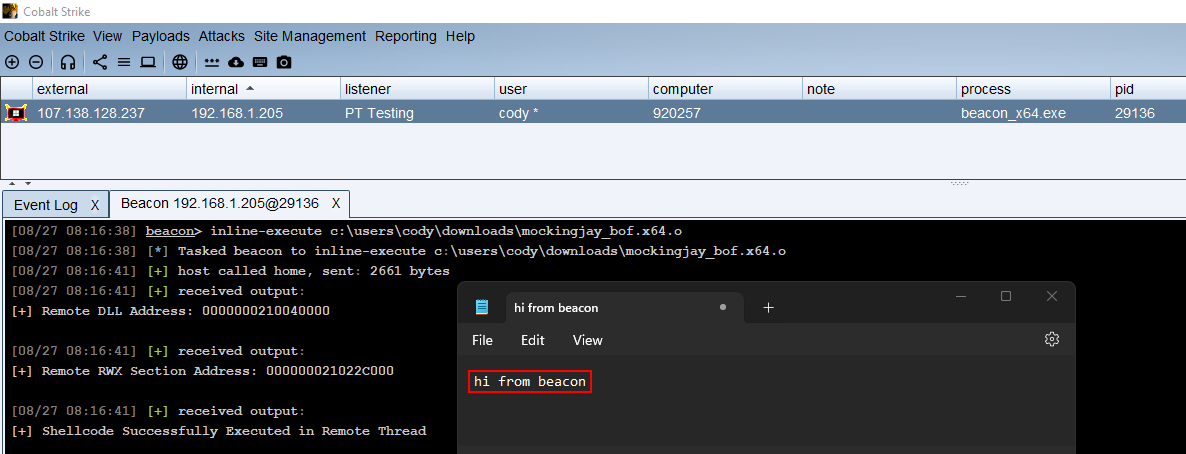Open the Cobalt Strike menu
Image resolution: width=1186 pixels, height=454 pixels.
tap(44, 36)
